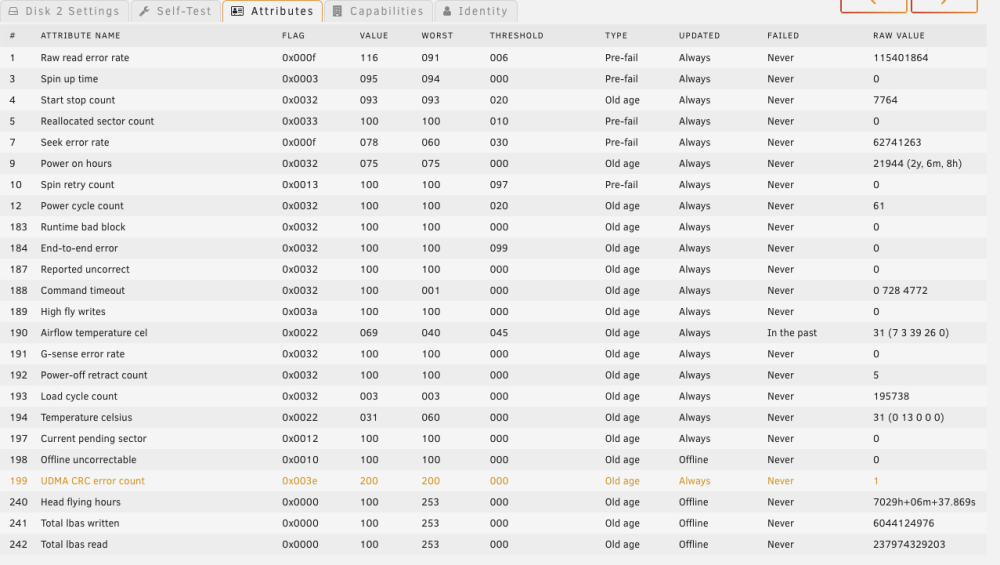Switch to the Identity tab
Viewport: 1000px width, 565px height.
[x=475, y=11]
